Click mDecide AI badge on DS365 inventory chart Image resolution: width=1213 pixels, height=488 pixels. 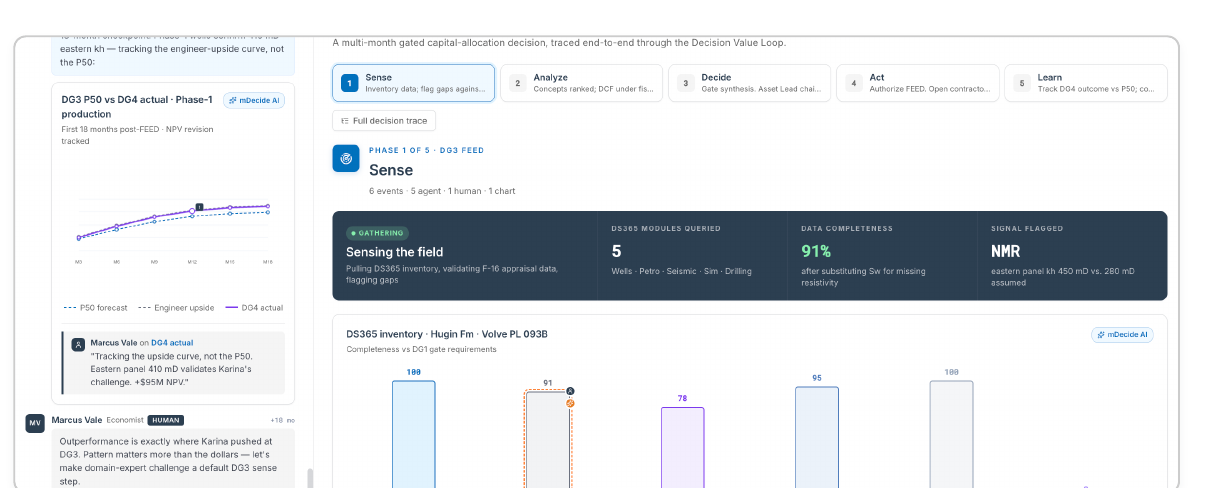(x=1122, y=335)
